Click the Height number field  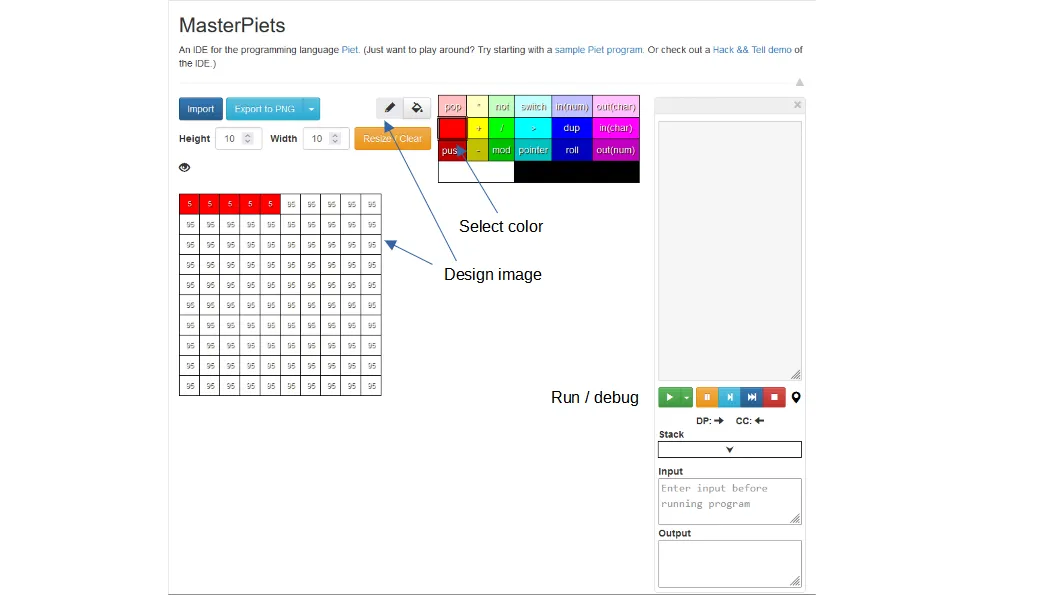coord(238,138)
